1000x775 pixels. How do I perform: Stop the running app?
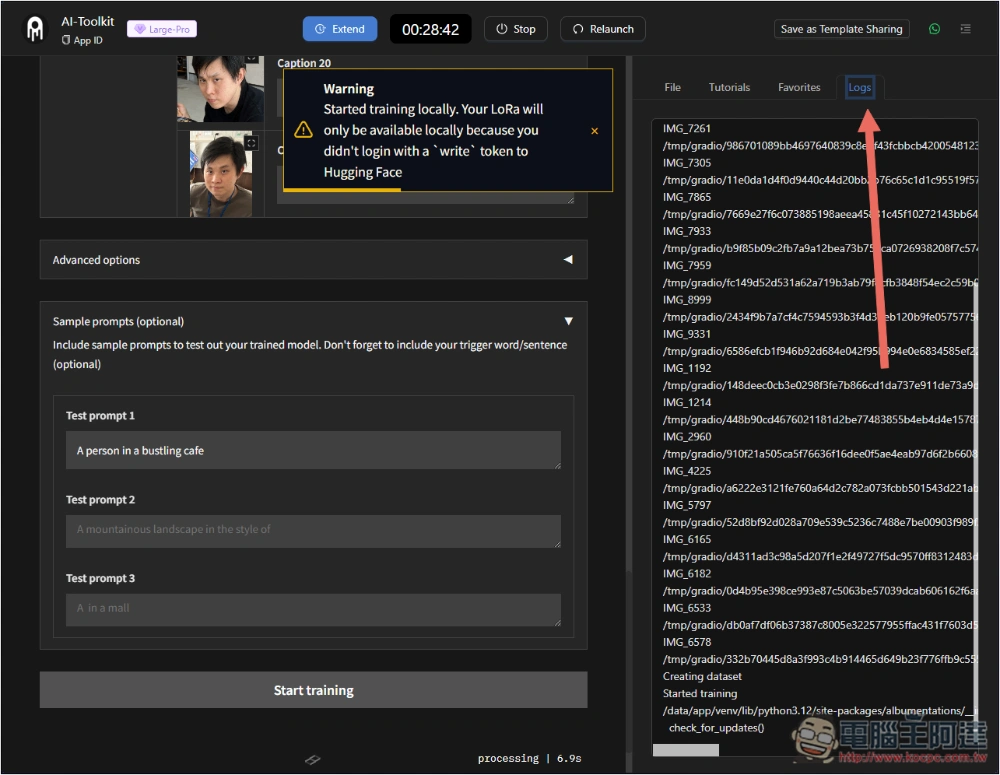point(516,29)
